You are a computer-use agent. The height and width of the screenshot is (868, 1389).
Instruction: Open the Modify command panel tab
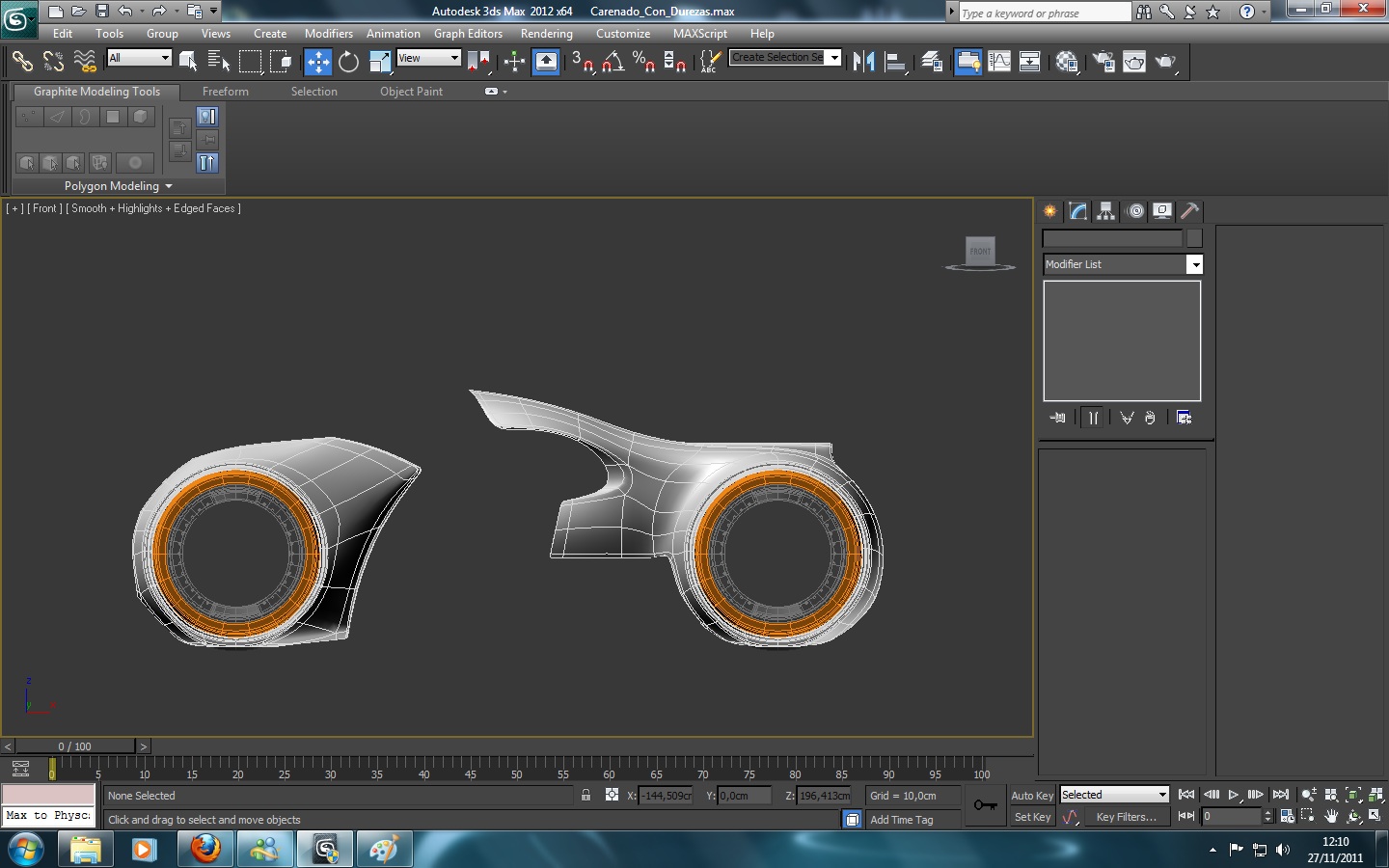(x=1077, y=211)
